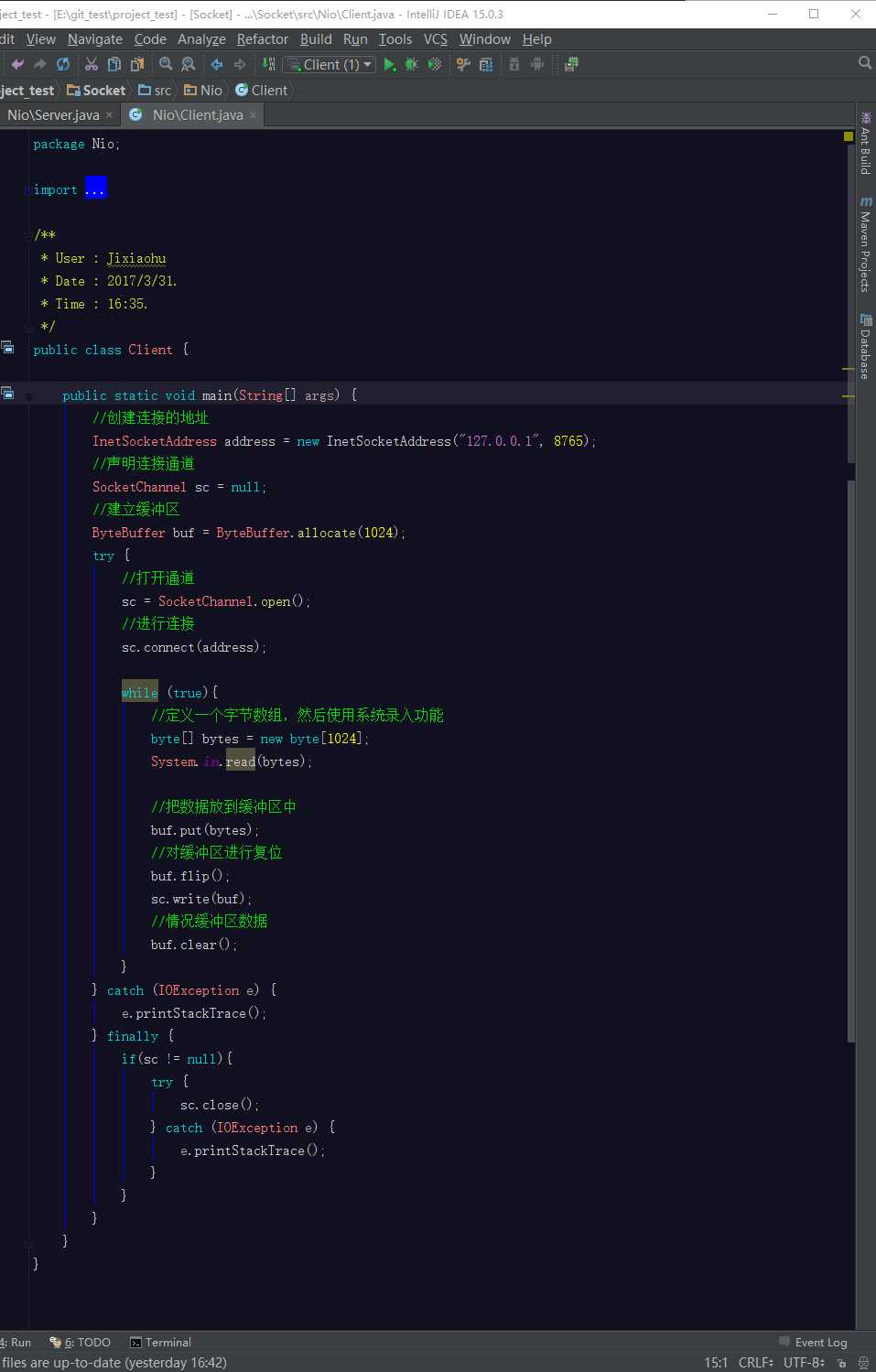This screenshot has width=876, height=1372.
Task: Click the Android device monitor icon
Action: (x=537, y=64)
